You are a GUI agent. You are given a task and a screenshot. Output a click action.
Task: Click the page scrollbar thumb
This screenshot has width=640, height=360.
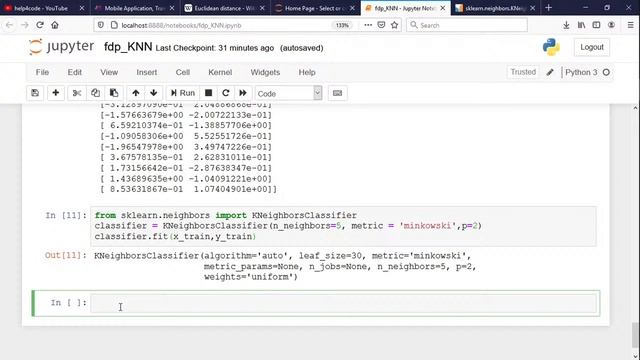pyautogui.click(x=636, y=335)
